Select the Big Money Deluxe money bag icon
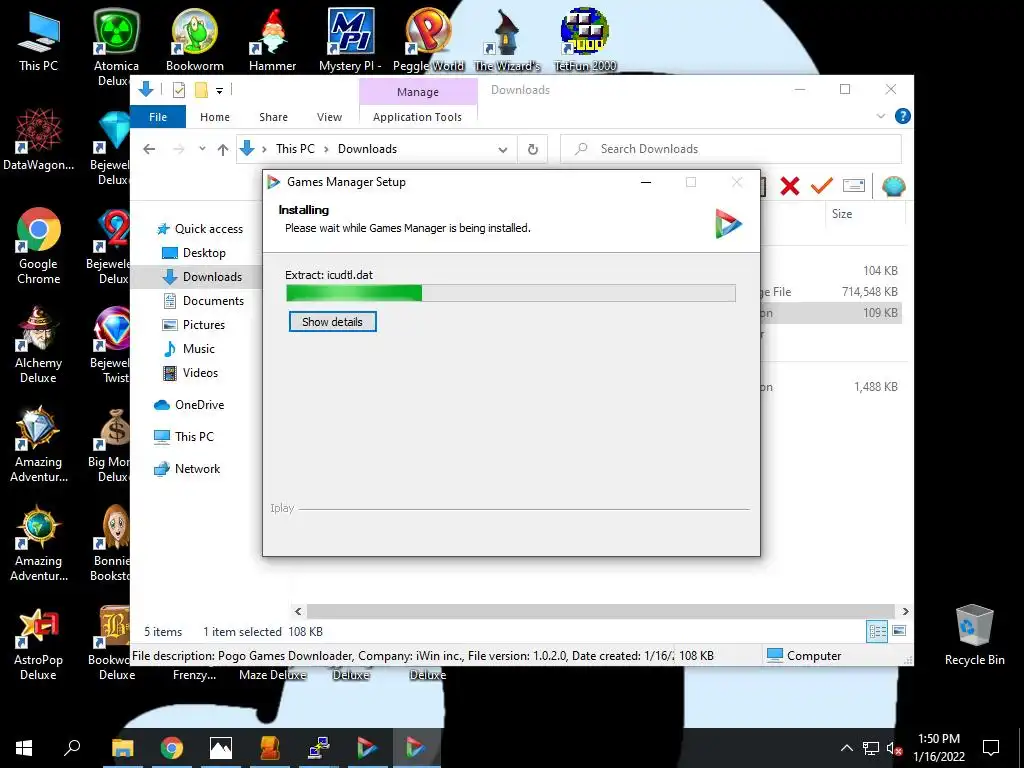This screenshot has width=1024, height=768. 111,445
